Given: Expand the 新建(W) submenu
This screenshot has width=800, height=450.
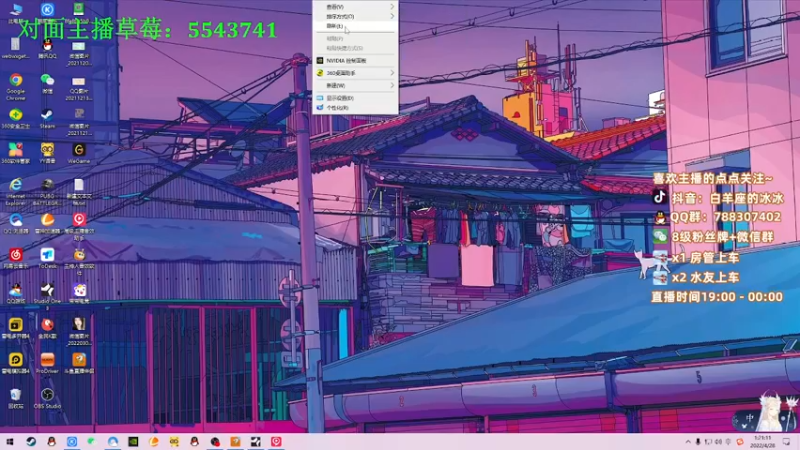Looking at the screenshot, I should coord(355,85).
